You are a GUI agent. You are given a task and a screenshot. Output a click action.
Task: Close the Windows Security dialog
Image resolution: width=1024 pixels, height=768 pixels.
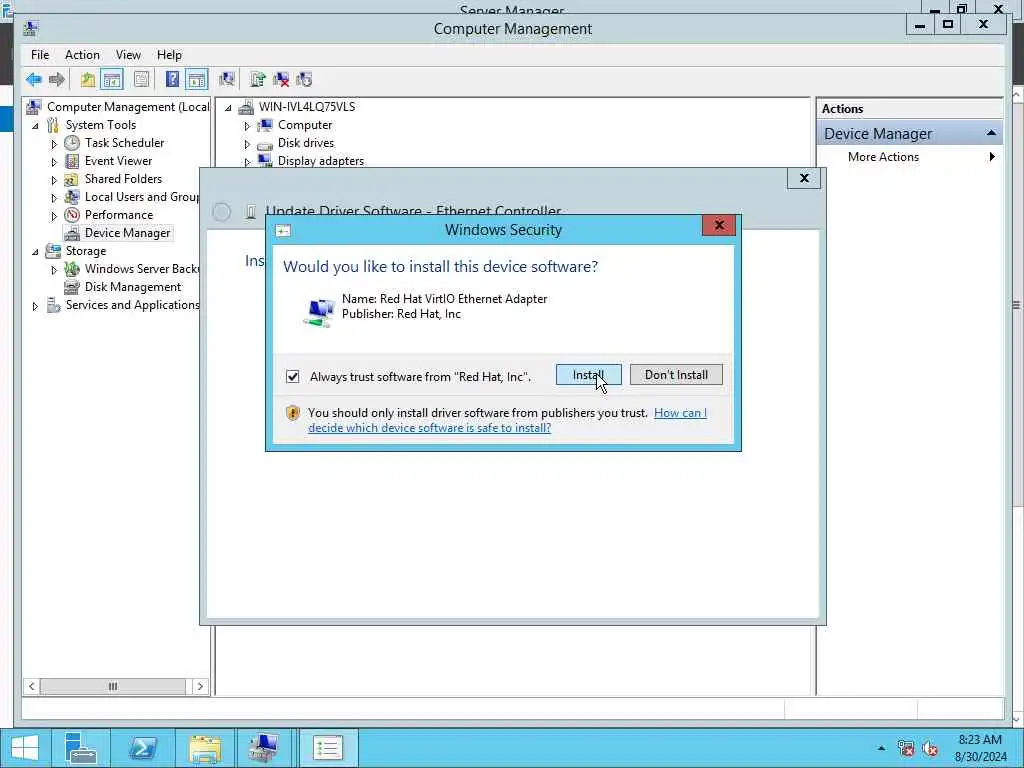[719, 225]
